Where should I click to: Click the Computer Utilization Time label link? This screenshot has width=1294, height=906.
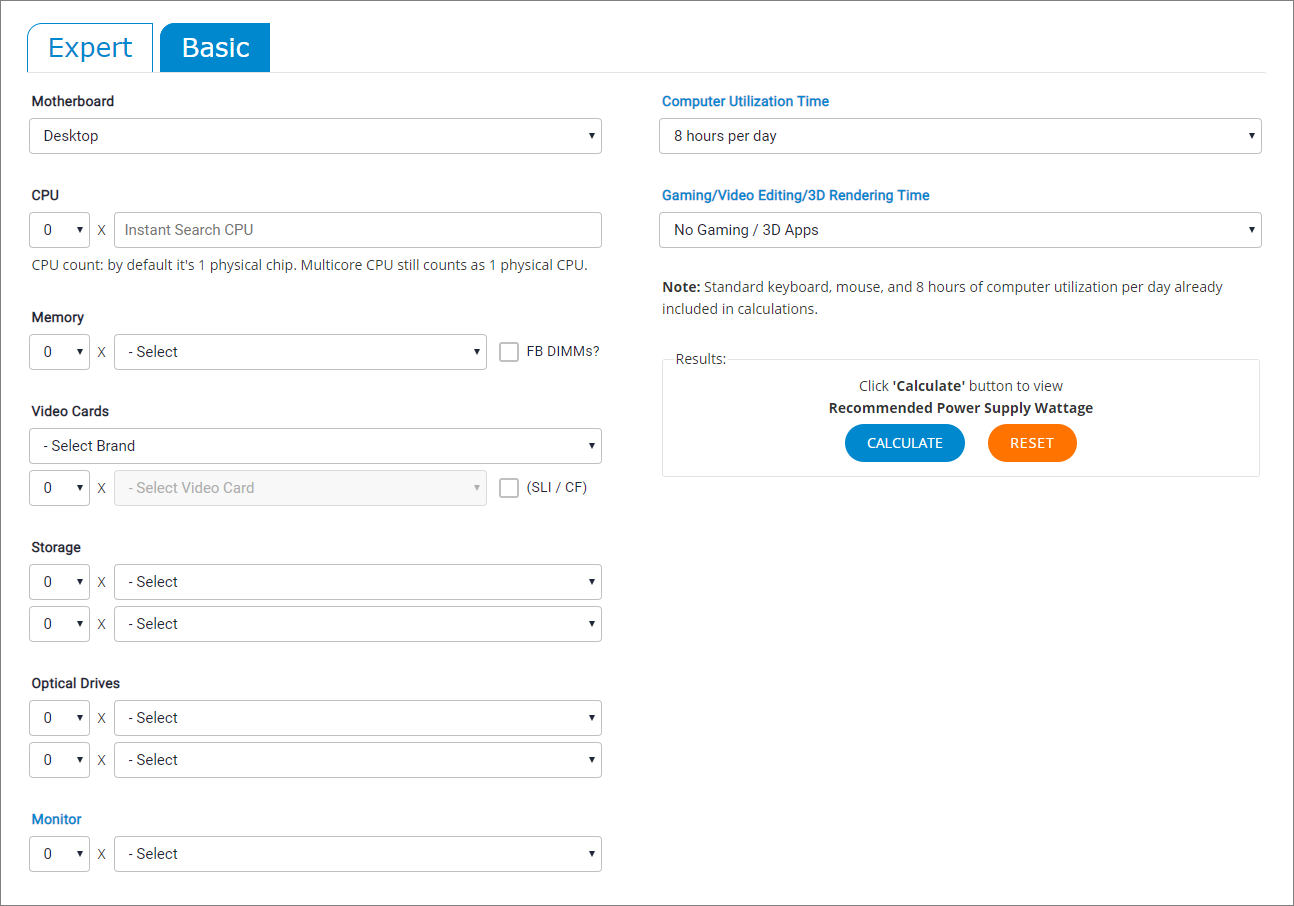(746, 101)
